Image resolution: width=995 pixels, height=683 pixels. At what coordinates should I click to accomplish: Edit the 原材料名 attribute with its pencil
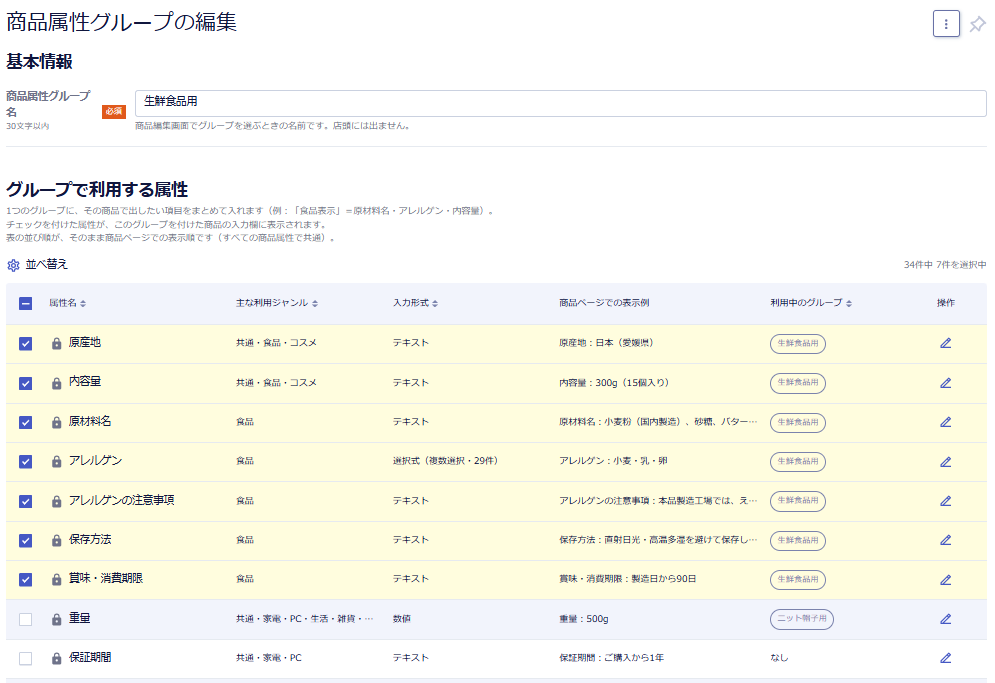pyautogui.click(x=946, y=422)
